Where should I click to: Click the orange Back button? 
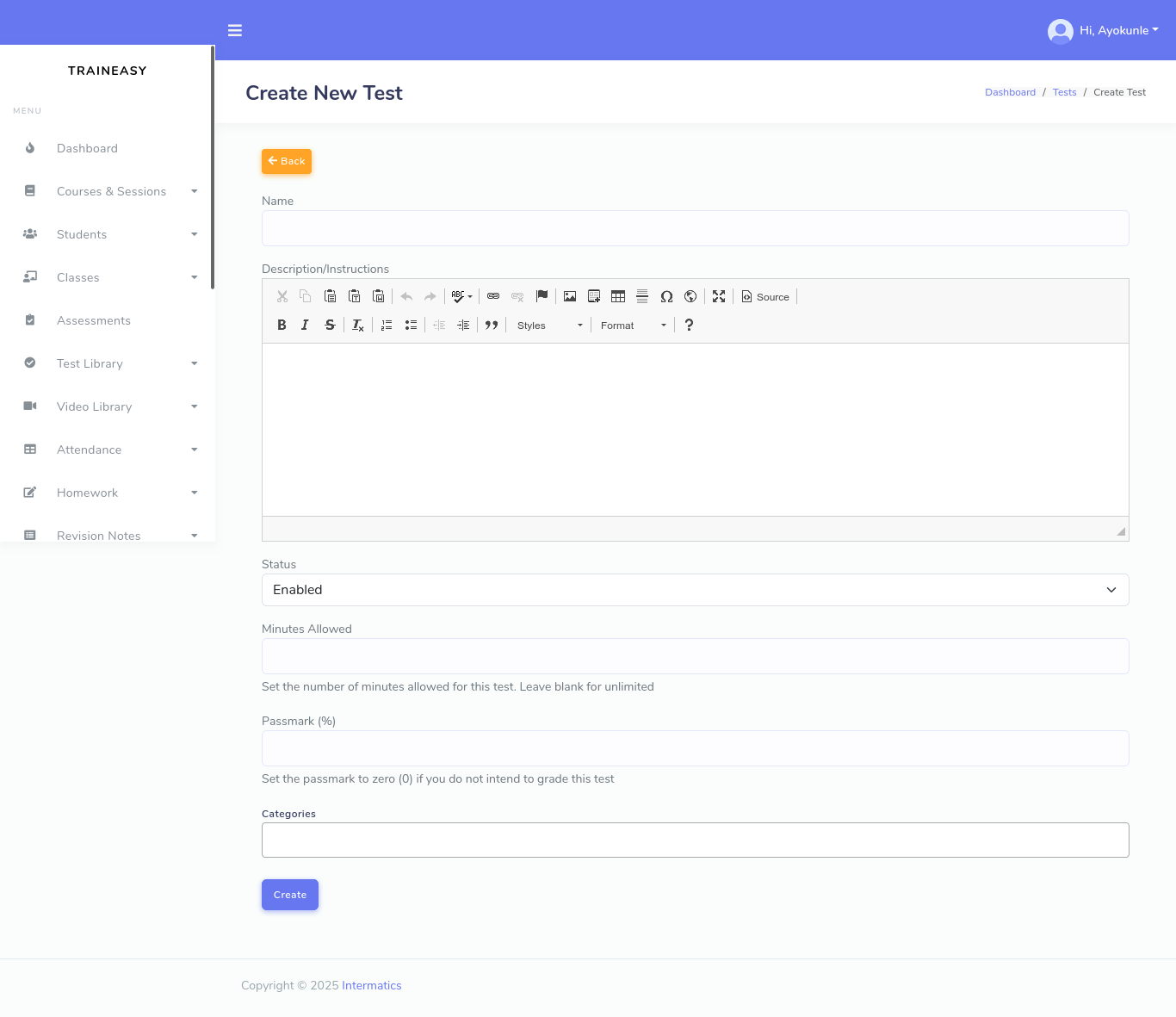(x=287, y=161)
